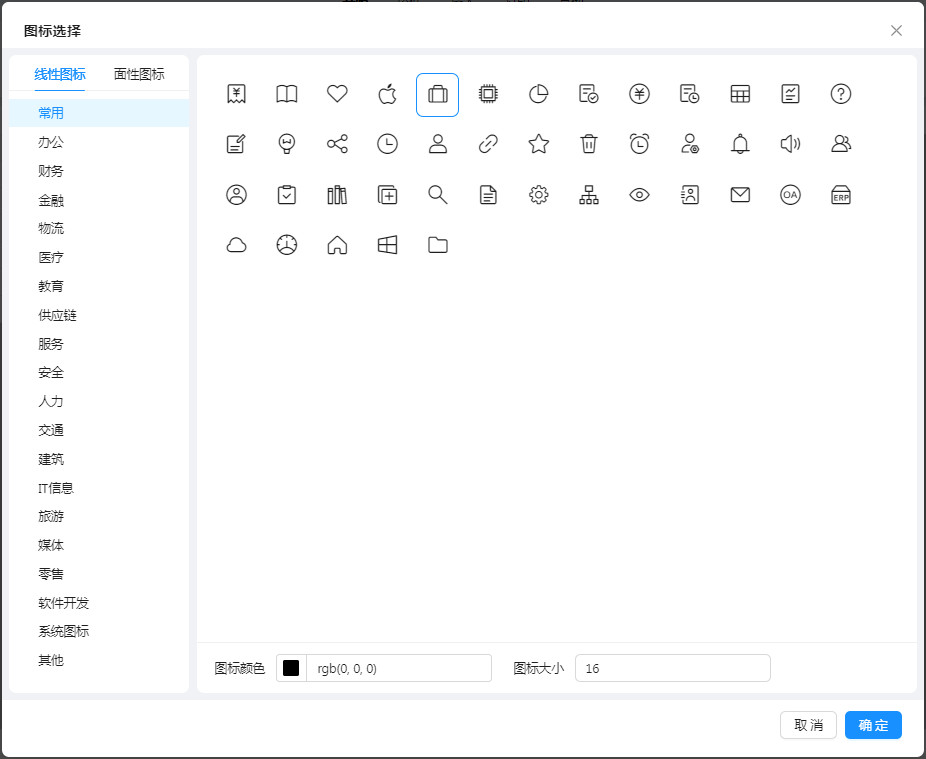Choose the ERP store icon

[841, 195]
